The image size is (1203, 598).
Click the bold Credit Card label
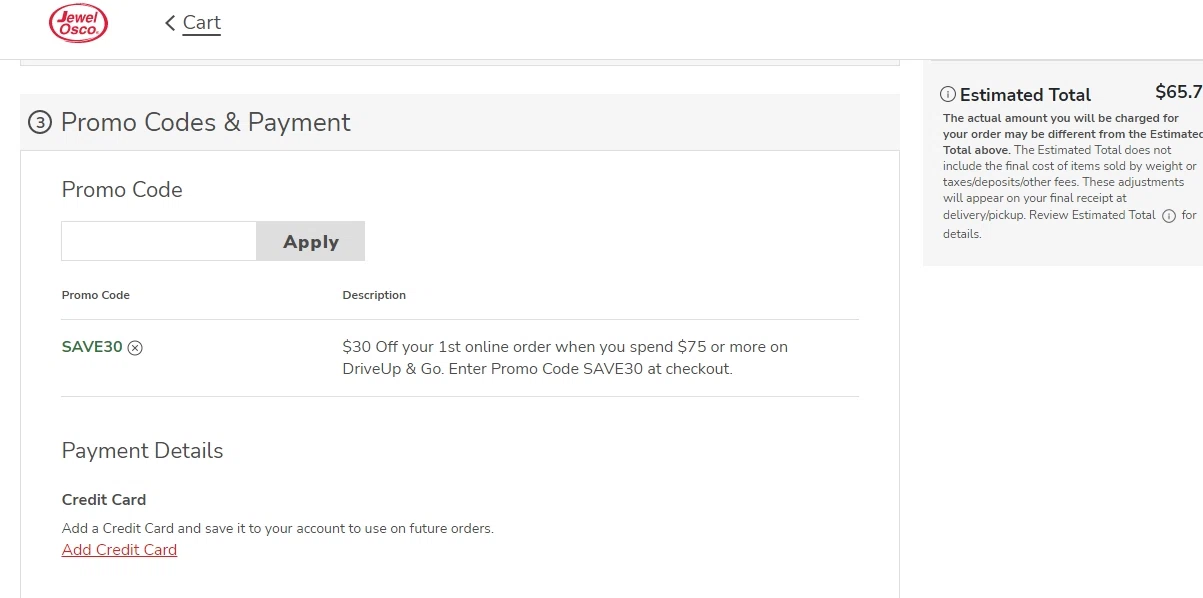pos(104,500)
